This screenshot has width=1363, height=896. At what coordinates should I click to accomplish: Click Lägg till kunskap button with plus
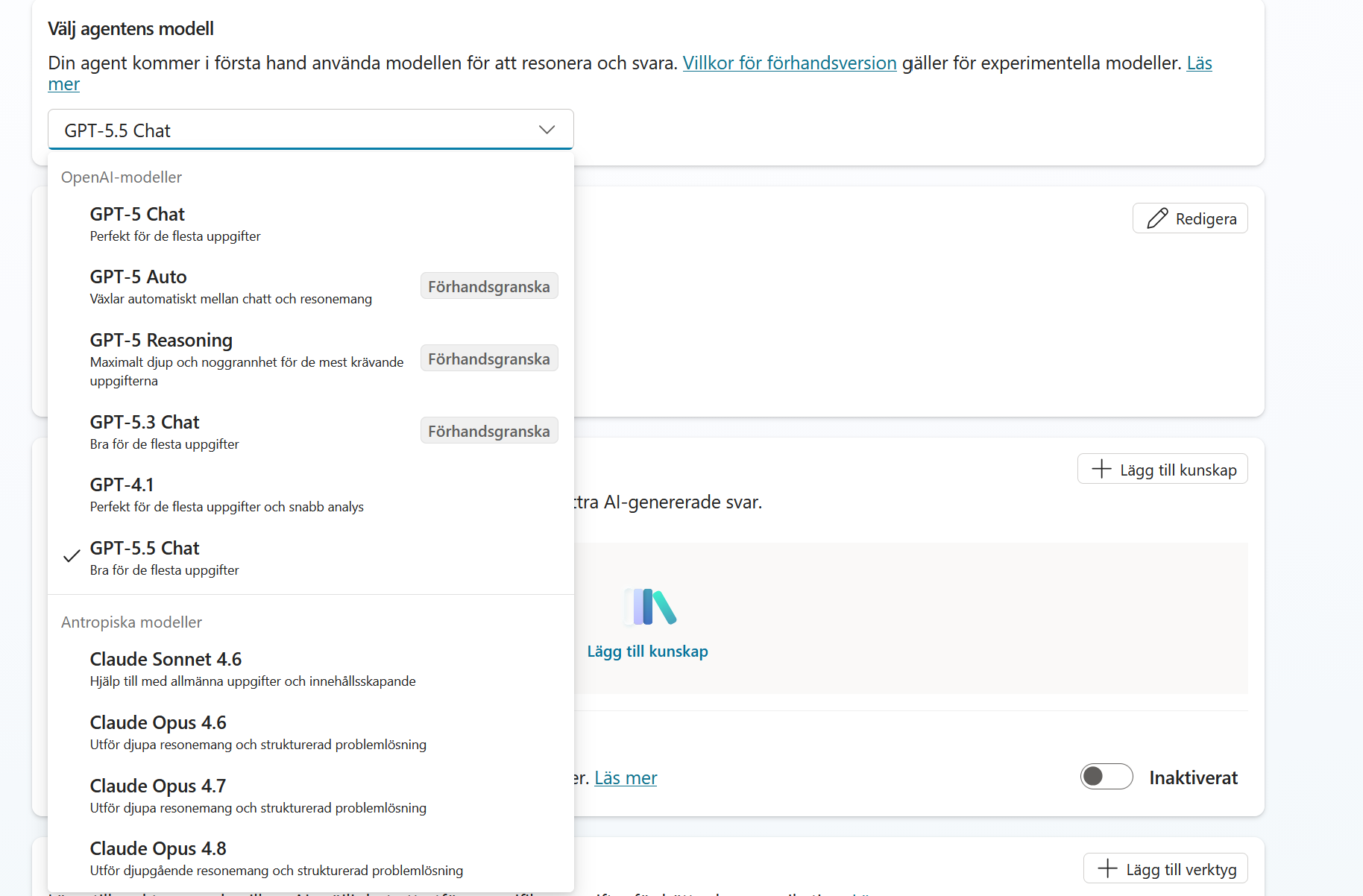(1162, 469)
